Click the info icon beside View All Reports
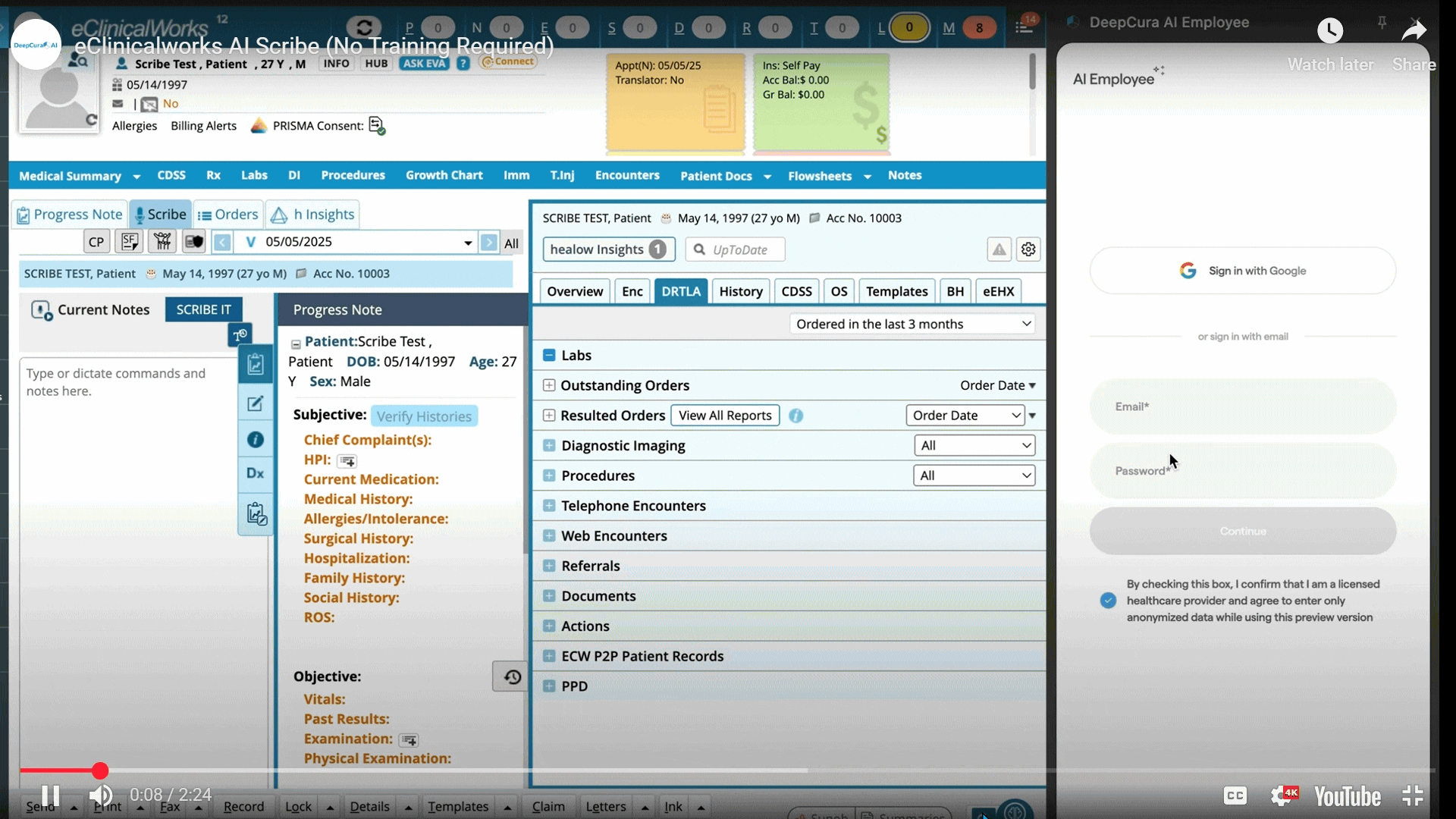This screenshot has height=819, width=1456. [x=795, y=416]
